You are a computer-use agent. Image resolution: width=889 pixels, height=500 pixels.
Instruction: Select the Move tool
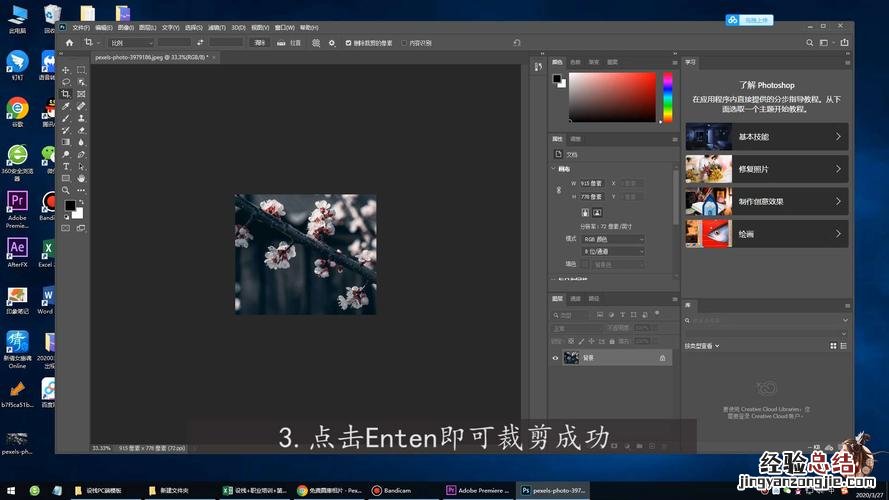coord(66,70)
